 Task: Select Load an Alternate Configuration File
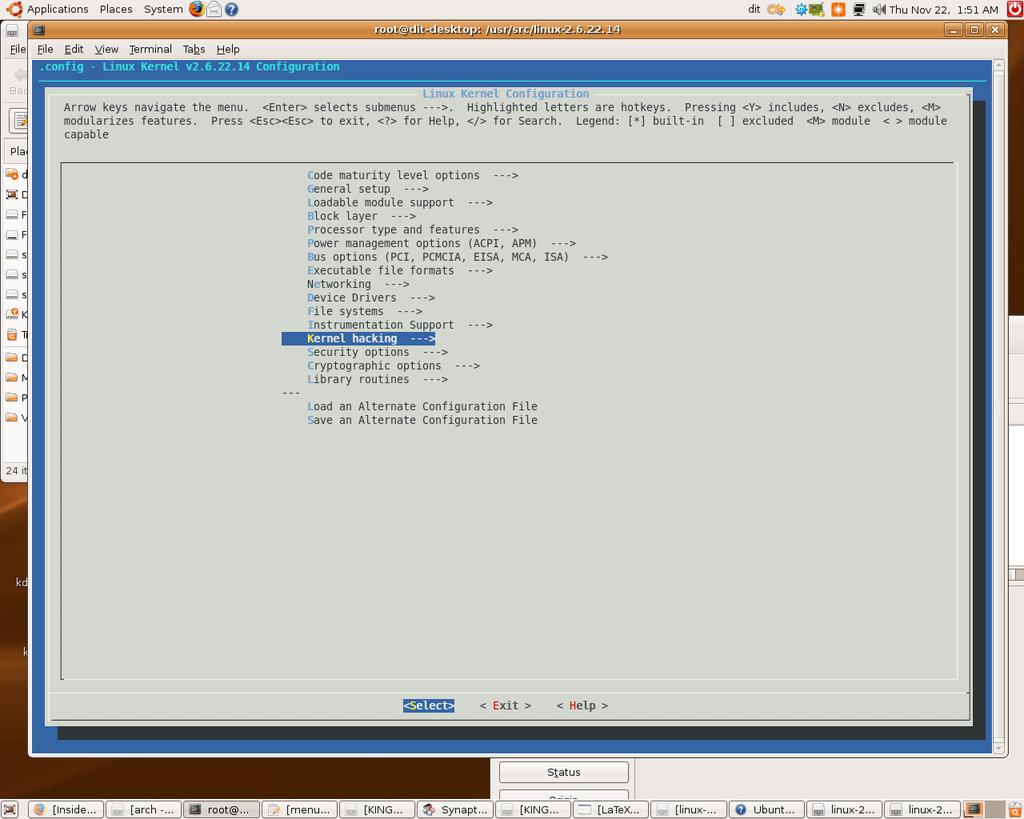pos(423,406)
